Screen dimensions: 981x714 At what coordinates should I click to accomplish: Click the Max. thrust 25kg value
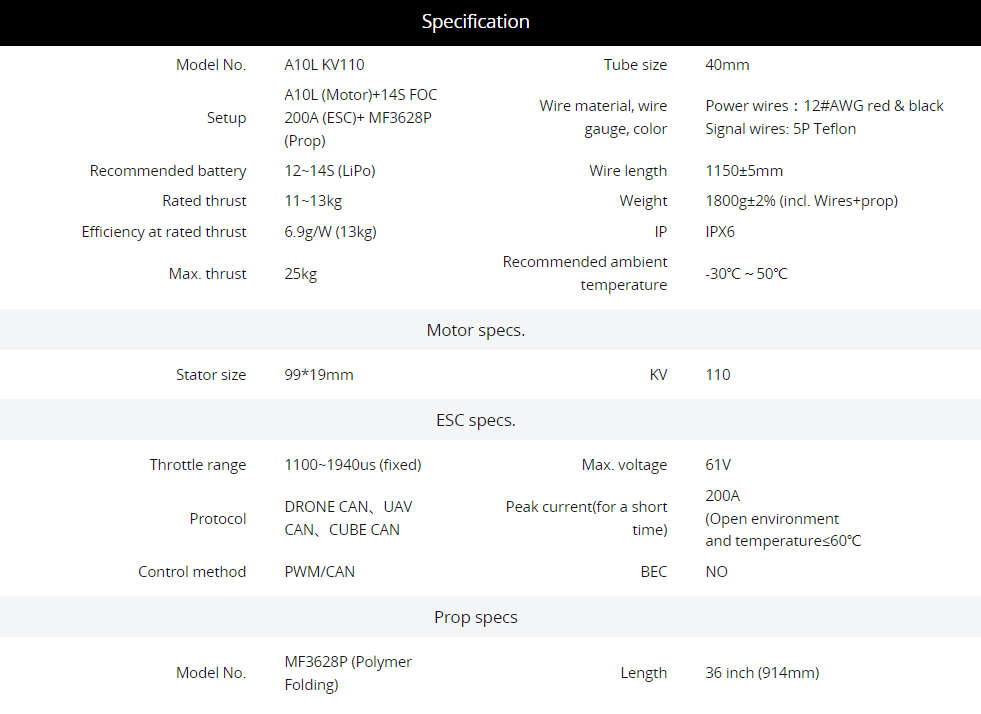(x=300, y=273)
